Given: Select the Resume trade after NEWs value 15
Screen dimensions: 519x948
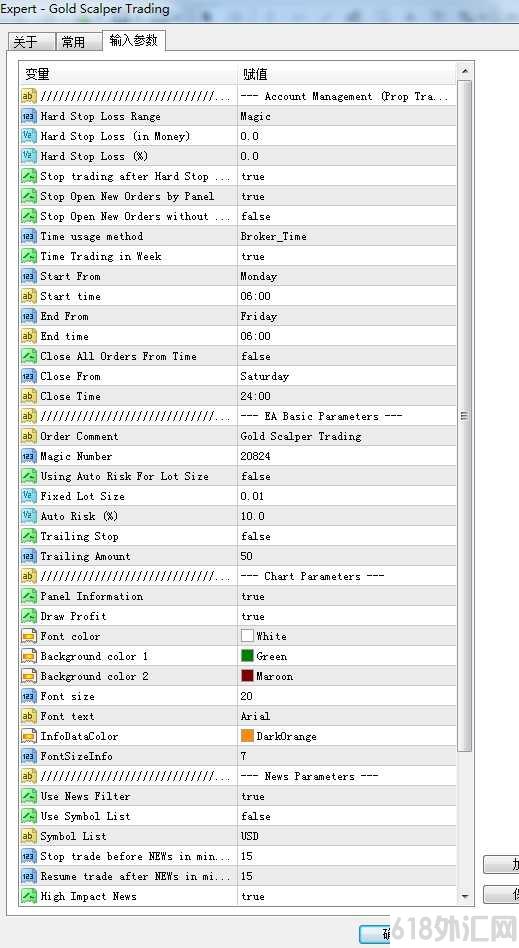Looking at the screenshot, I should coord(347,876).
